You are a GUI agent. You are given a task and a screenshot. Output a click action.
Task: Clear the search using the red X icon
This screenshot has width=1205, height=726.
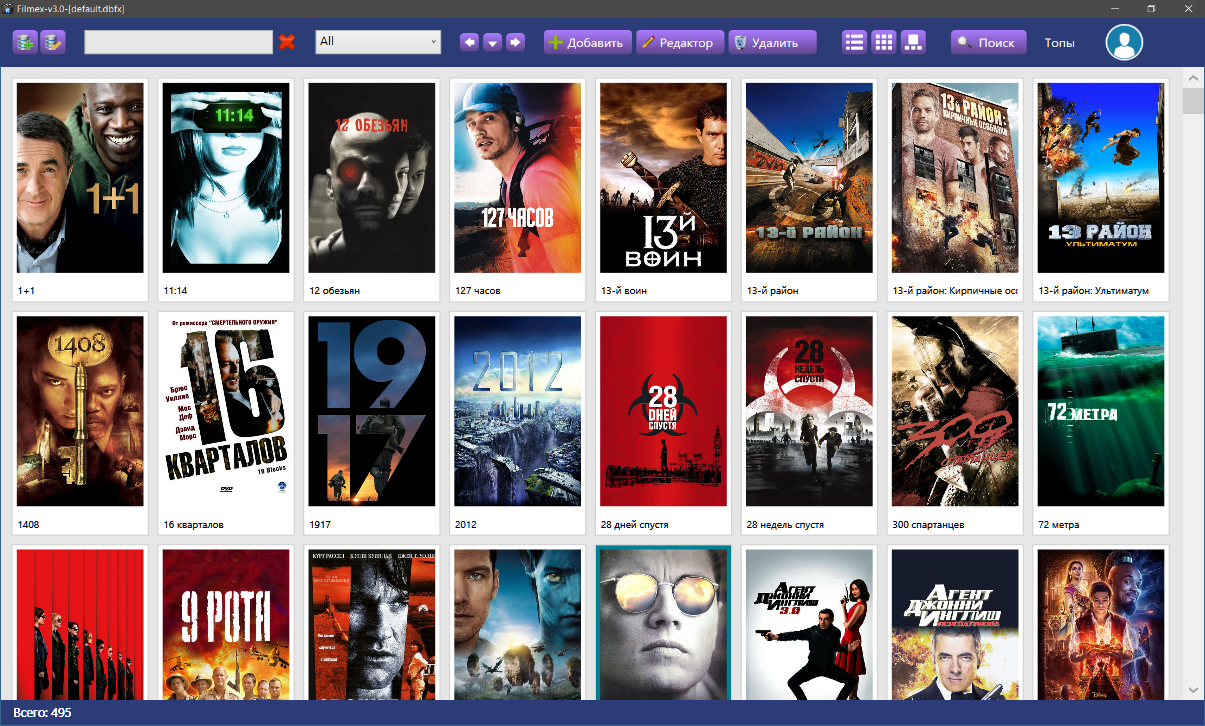pyautogui.click(x=286, y=42)
